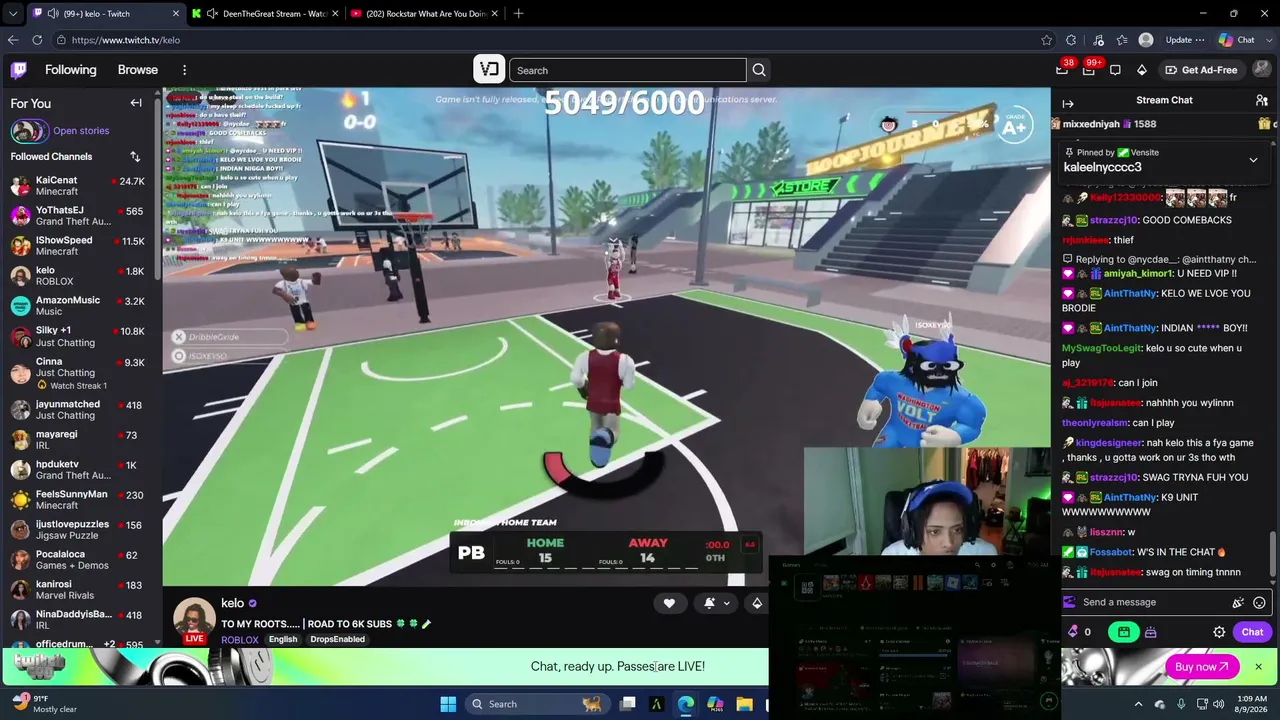Image resolution: width=1280 pixels, height=720 pixels.
Task: Click the Update button in browser toolbar
Action: click(x=1185, y=40)
